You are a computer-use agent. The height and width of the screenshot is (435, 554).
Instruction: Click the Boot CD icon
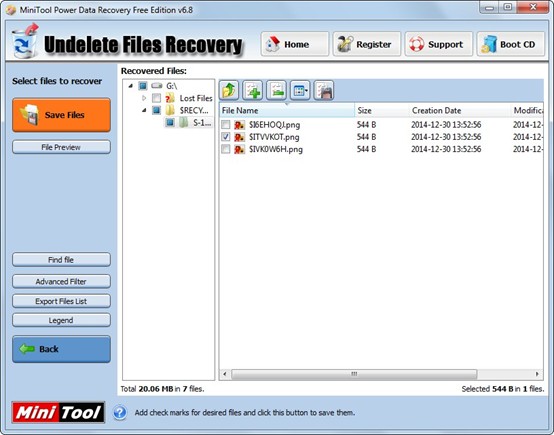point(489,44)
